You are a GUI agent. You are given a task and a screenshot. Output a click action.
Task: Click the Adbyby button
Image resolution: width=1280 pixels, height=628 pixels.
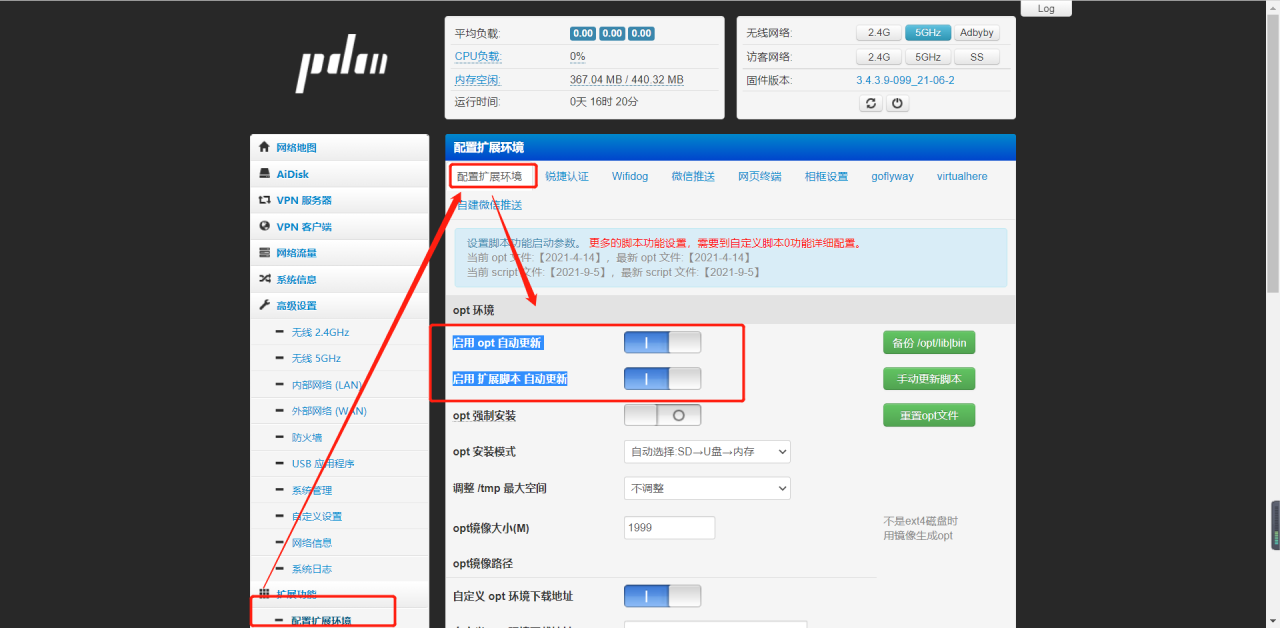point(977,33)
